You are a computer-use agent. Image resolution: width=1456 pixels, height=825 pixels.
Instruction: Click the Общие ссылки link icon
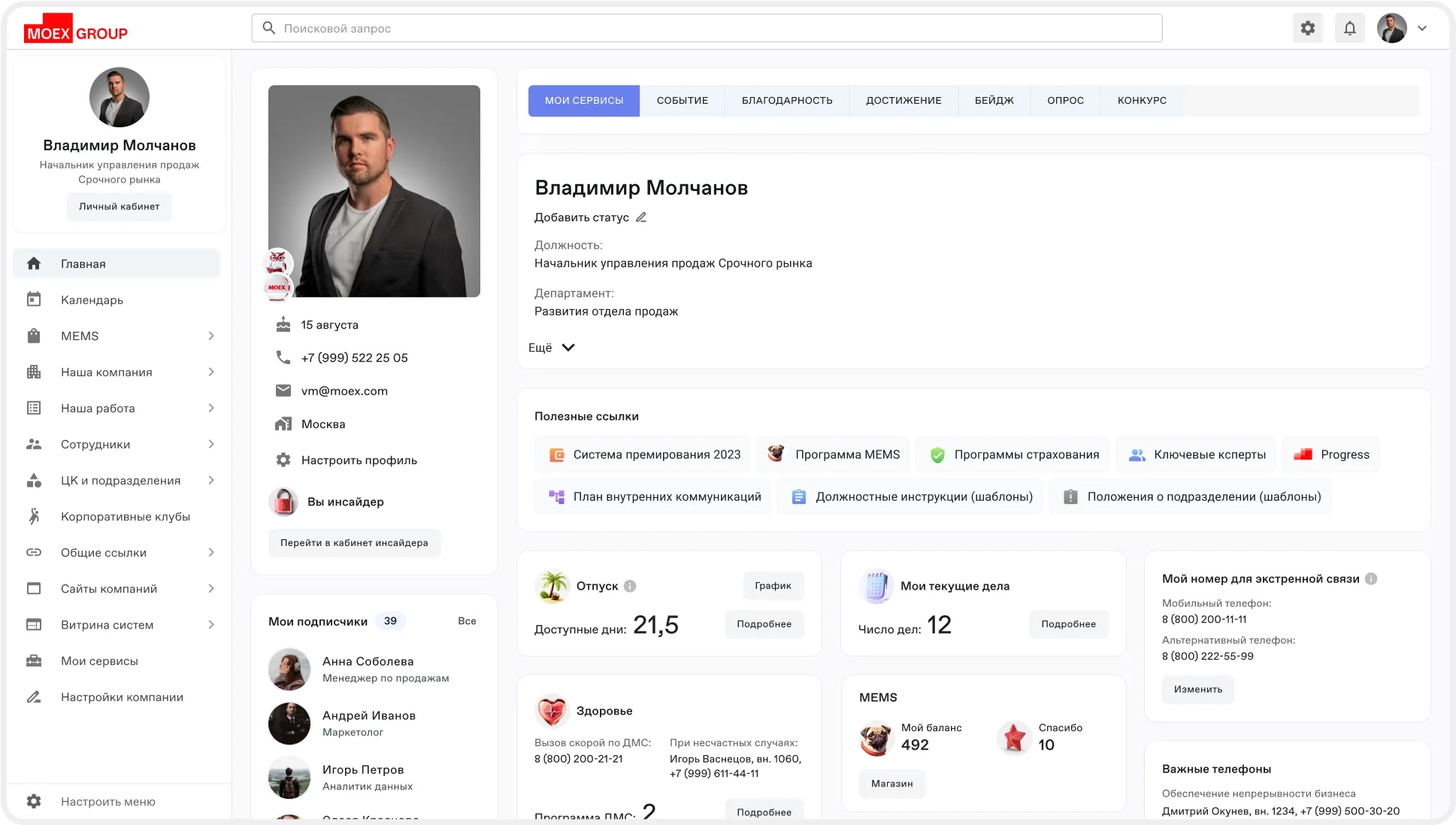(34, 553)
